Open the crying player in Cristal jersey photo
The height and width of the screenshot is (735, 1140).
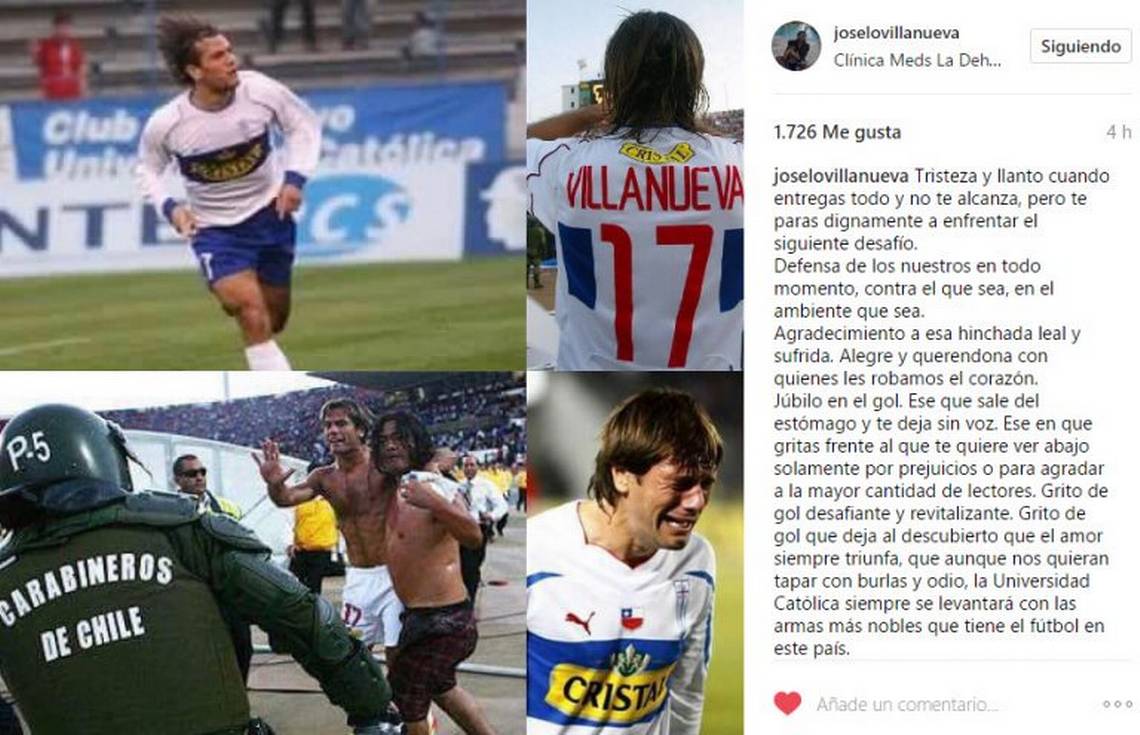coord(635,553)
